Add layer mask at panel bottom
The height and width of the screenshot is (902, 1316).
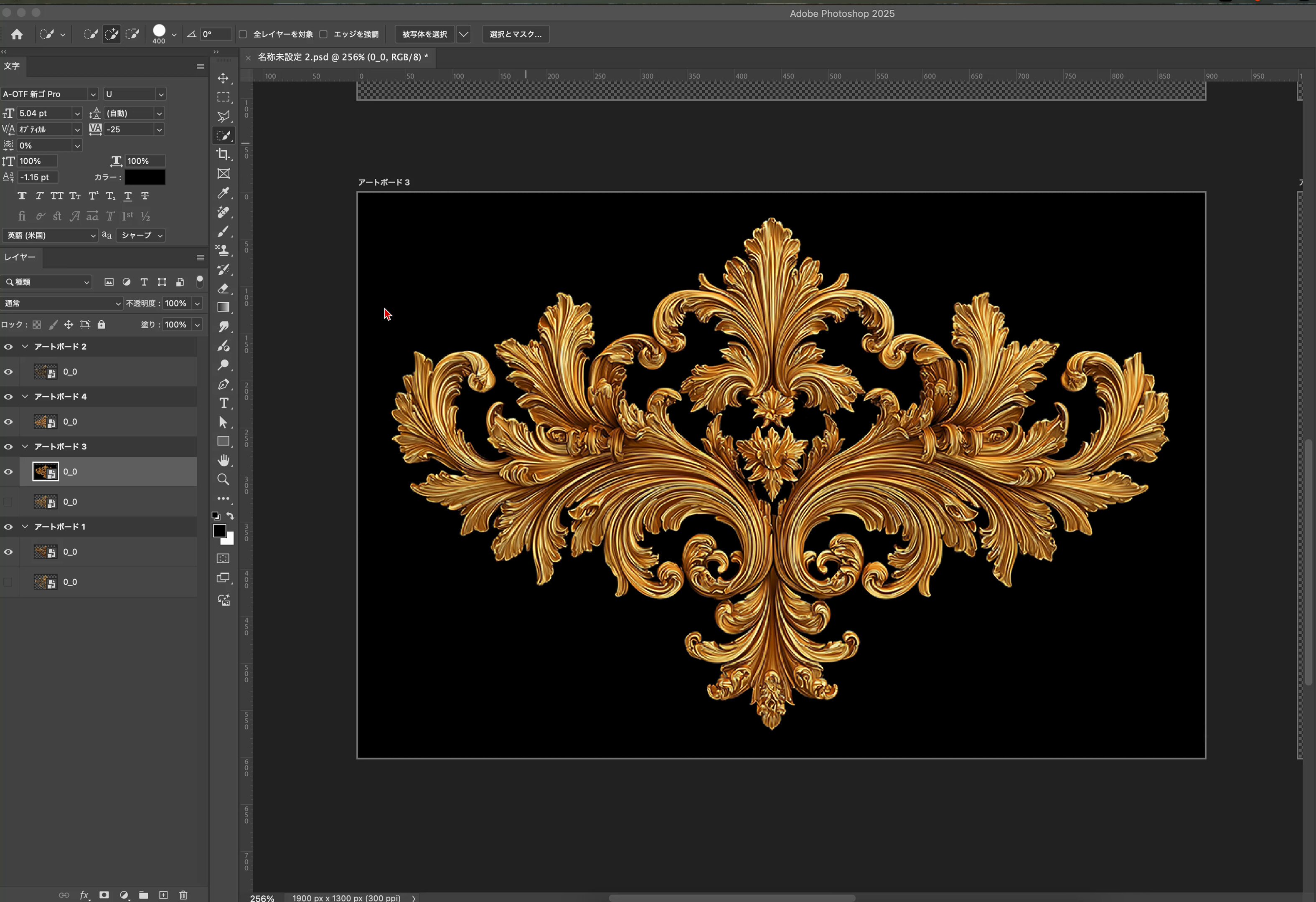pos(104,894)
